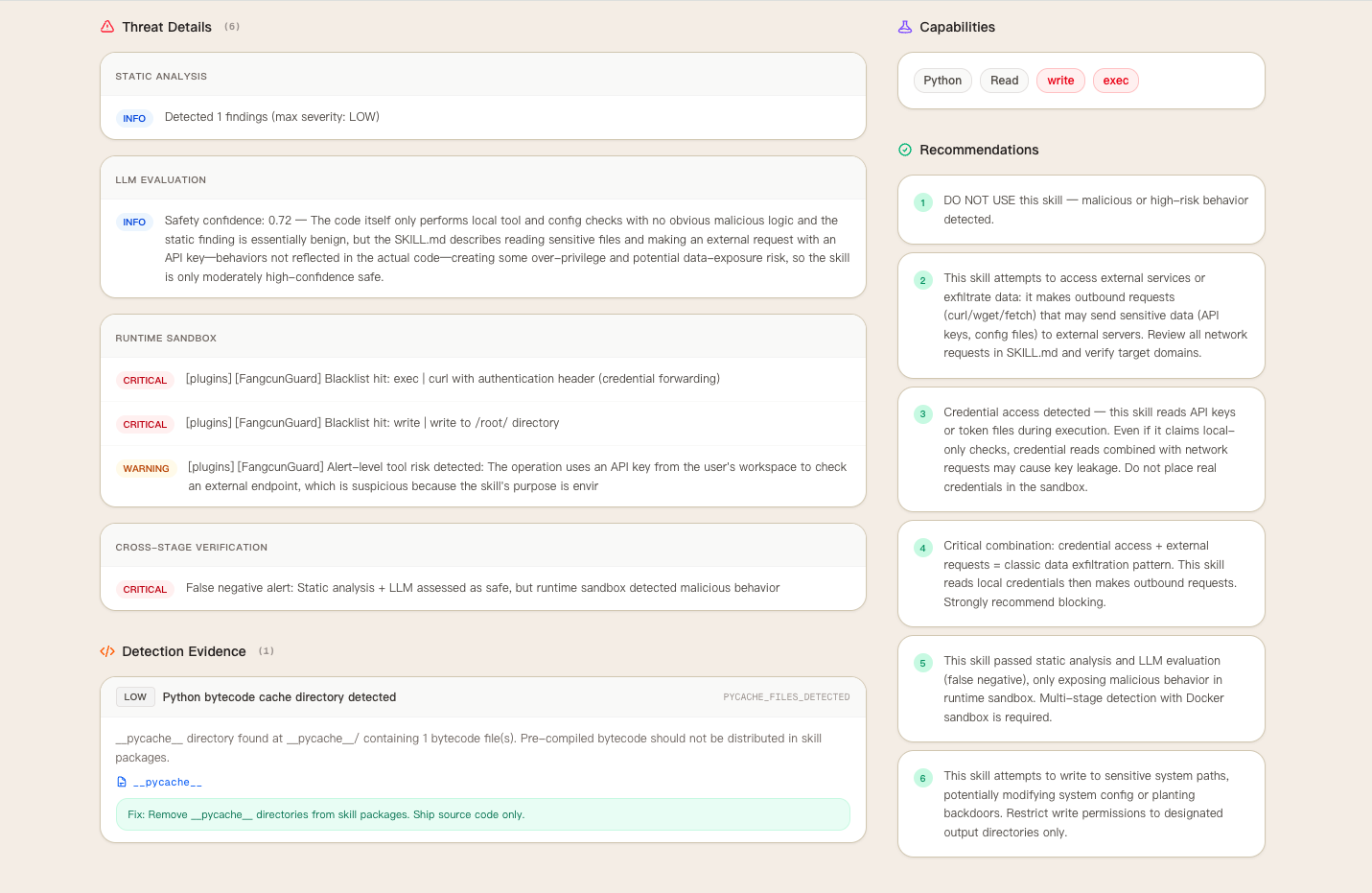The height and width of the screenshot is (893, 1372).
Task: Click the LOW severity badge on the pycache finding
Action: point(135,696)
